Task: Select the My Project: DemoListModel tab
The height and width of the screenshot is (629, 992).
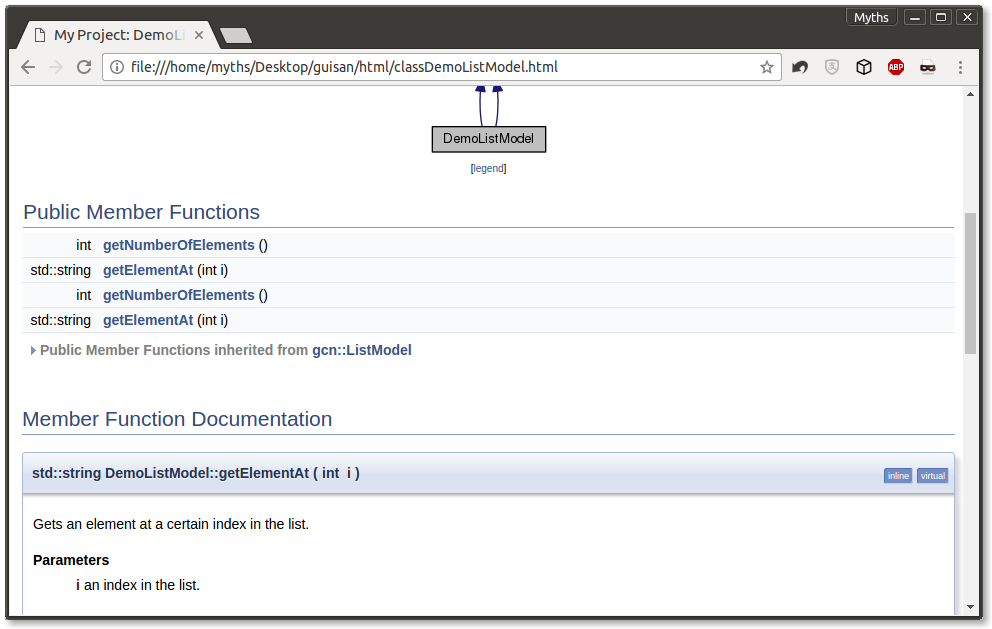Action: pyautogui.click(x=118, y=35)
